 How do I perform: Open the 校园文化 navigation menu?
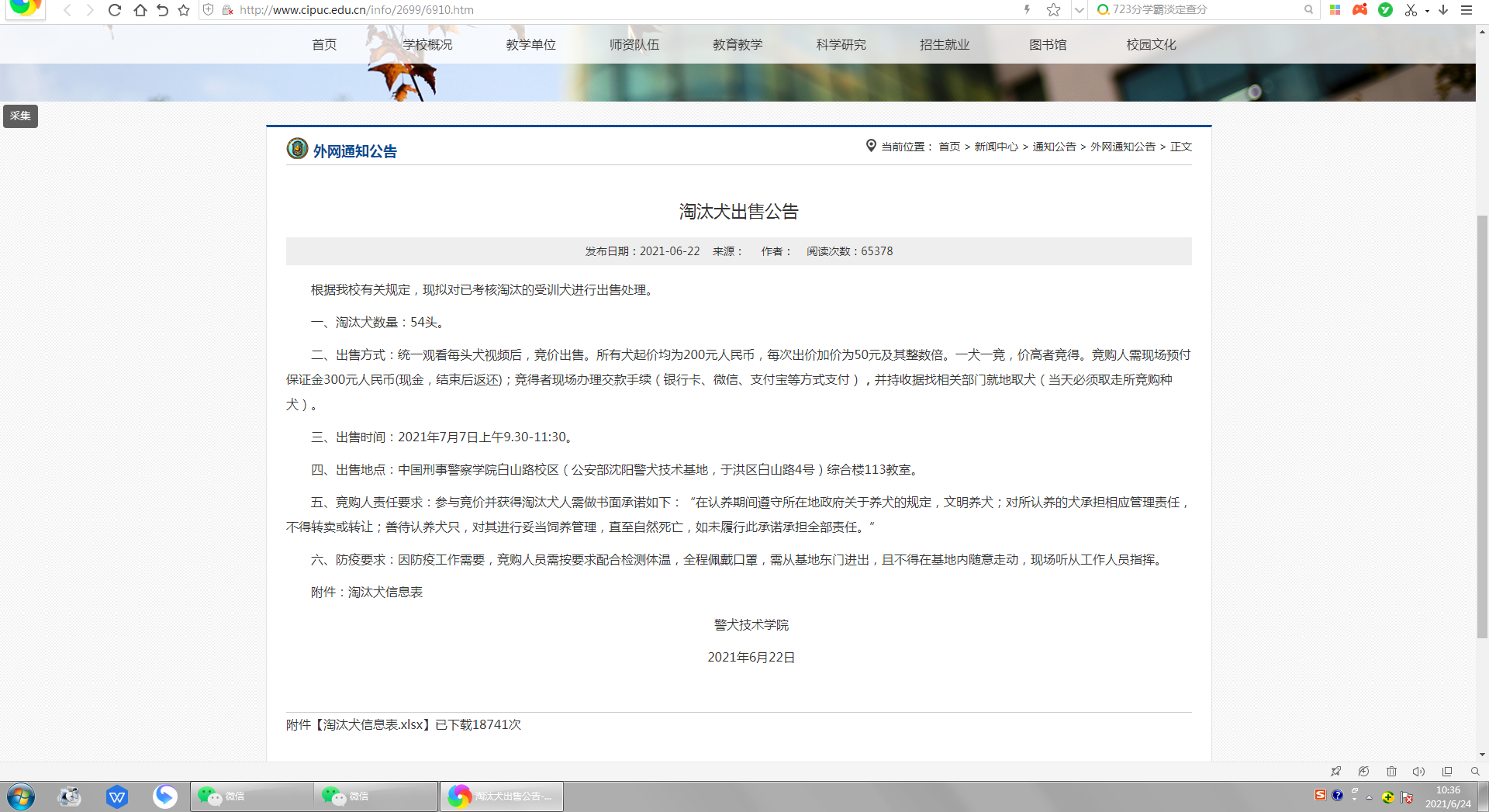[1152, 45]
